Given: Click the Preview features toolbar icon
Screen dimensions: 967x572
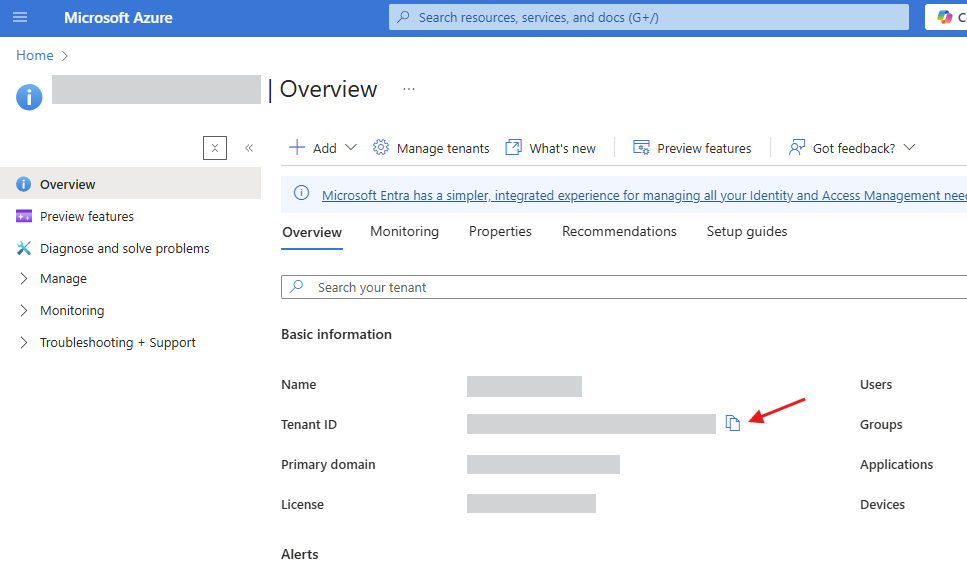Looking at the screenshot, I should coord(641,147).
